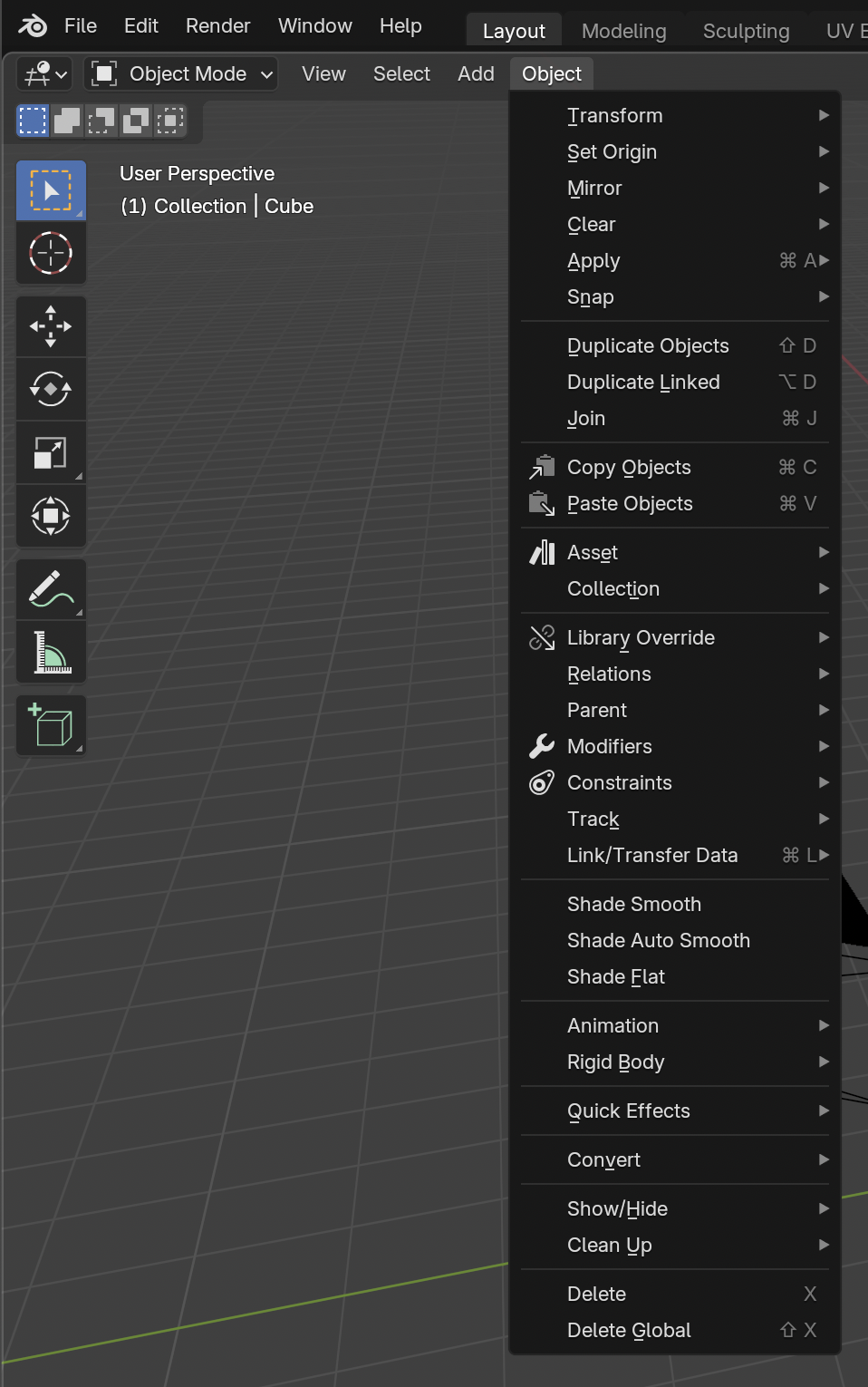Choose Join from the Object menu

(x=675, y=418)
